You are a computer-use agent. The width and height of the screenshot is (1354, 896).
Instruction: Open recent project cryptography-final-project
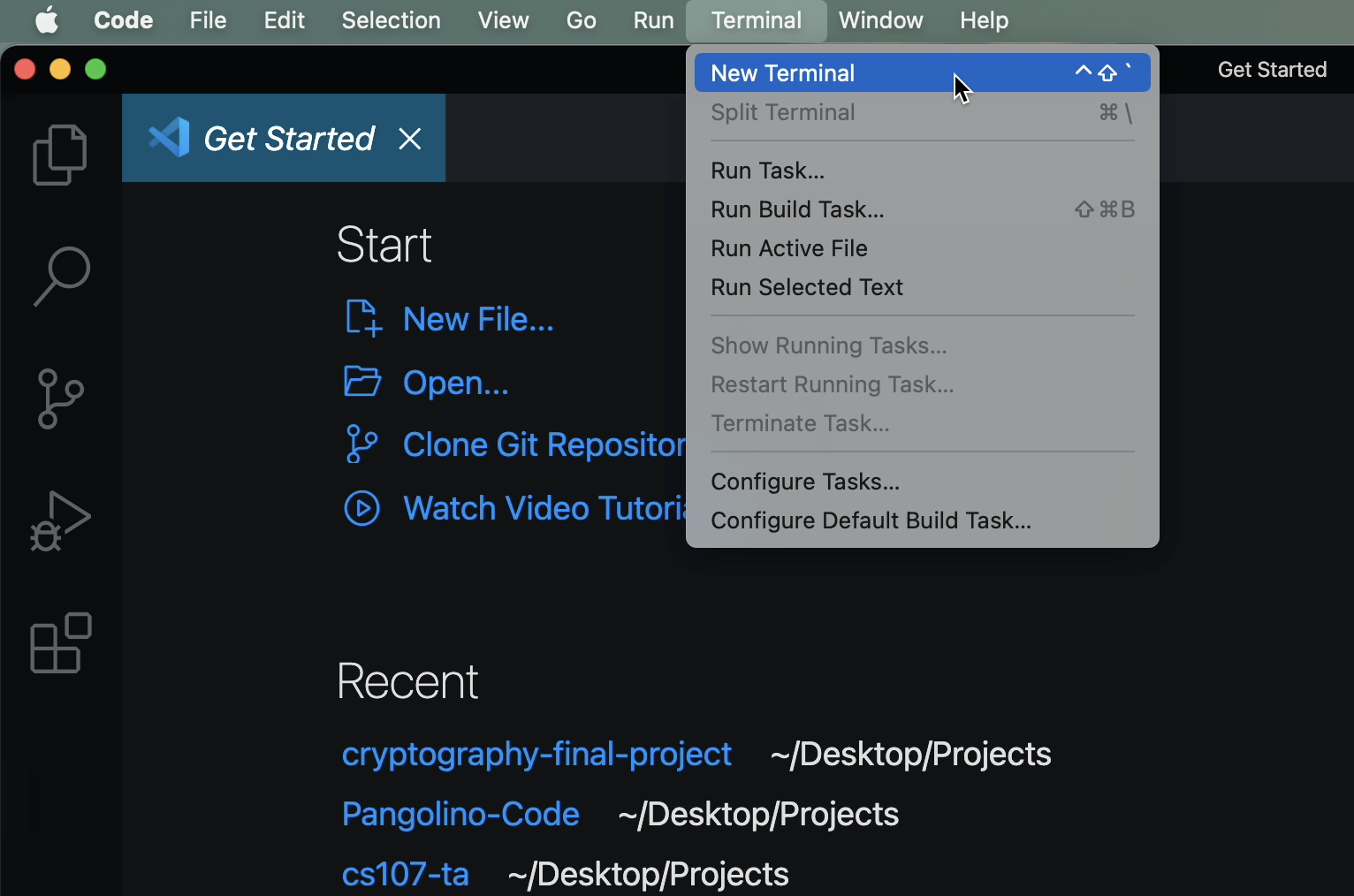click(x=536, y=754)
